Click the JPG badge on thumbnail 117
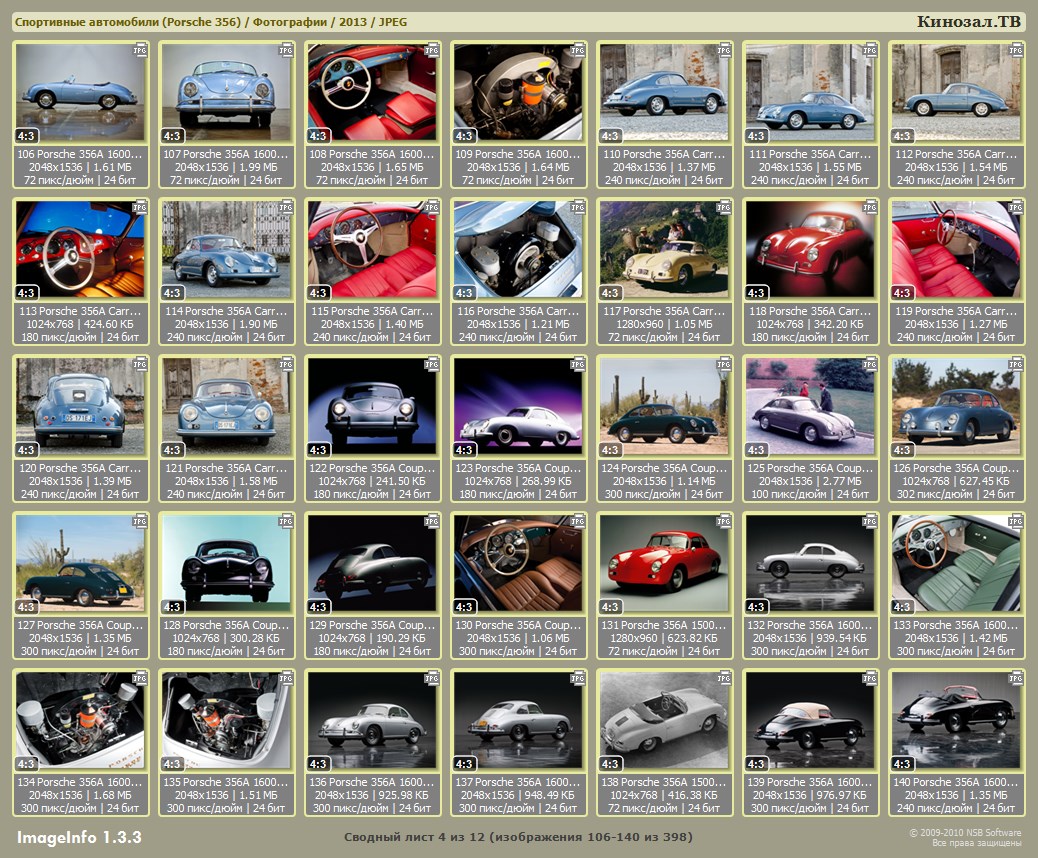Image resolution: width=1038 pixels, height=858 pixels. [723, 206]
